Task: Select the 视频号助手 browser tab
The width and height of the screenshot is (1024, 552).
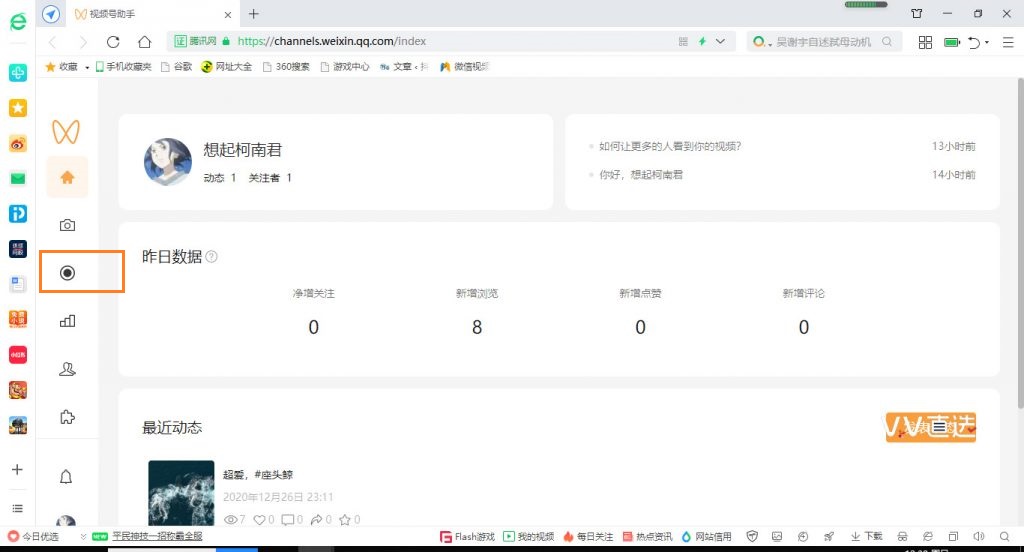Action: tap(150, 14)
